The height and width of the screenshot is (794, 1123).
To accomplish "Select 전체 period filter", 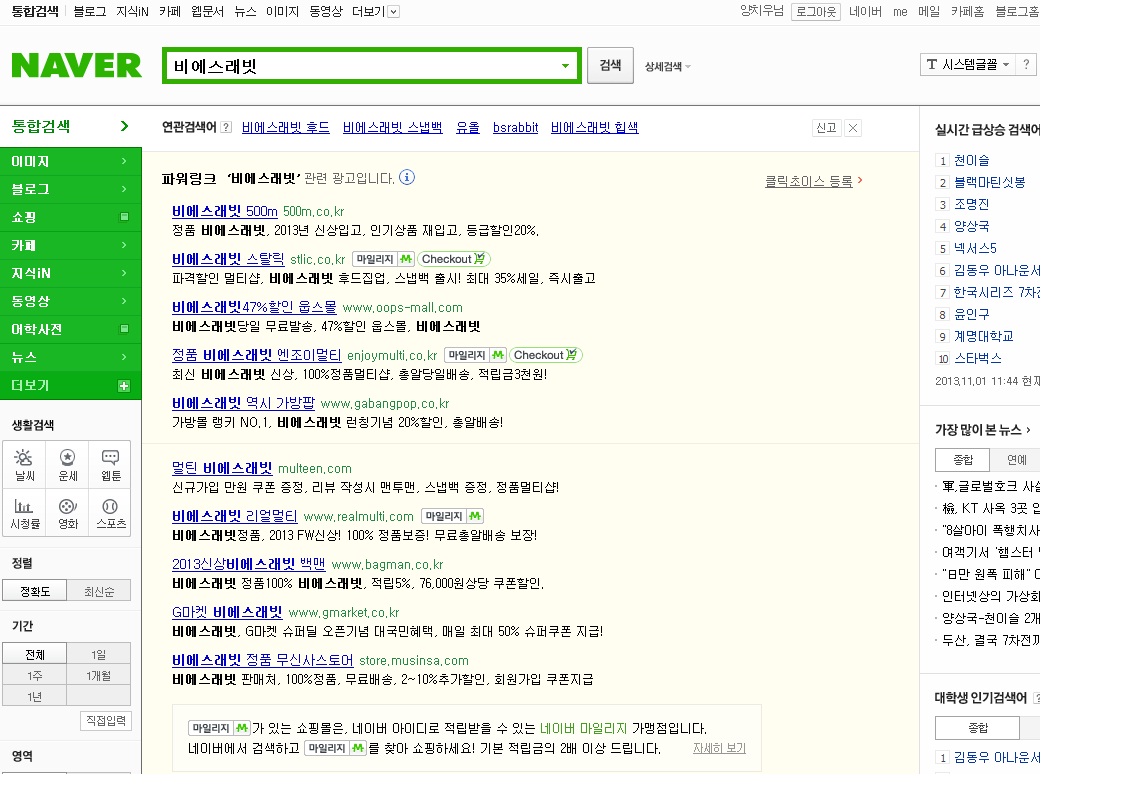I will tap(35, 654).
